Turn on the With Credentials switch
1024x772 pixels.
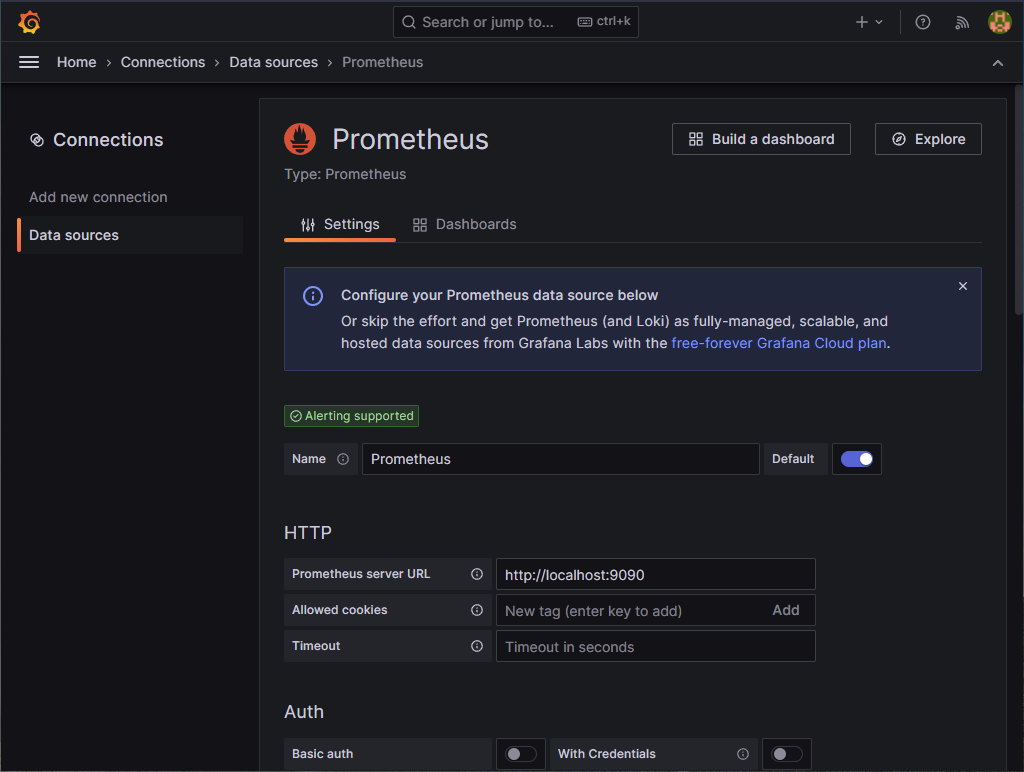coord(786,754)
